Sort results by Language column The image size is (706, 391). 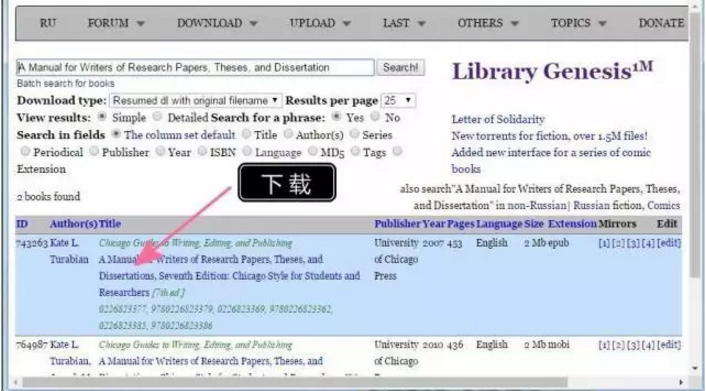click(x=499, y=224)
